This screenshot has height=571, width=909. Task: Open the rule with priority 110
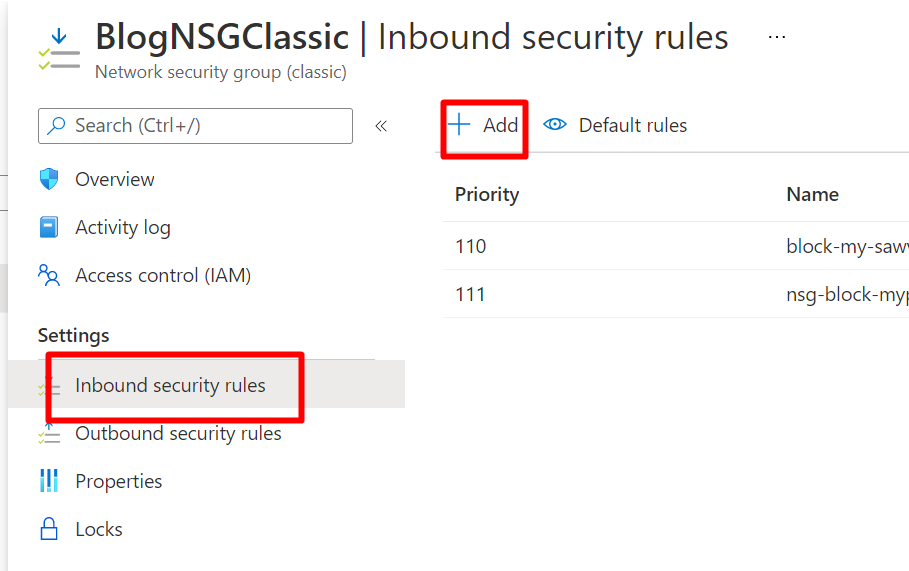pos(471,246)
